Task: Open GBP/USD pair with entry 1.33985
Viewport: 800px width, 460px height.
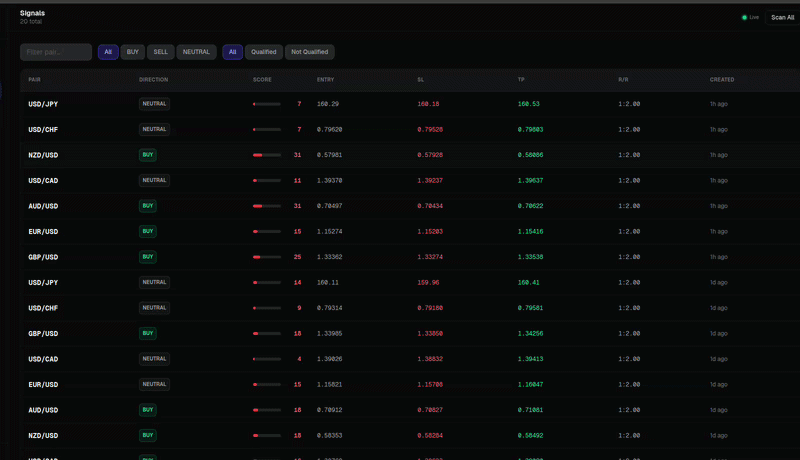Action: pos(43,334)
